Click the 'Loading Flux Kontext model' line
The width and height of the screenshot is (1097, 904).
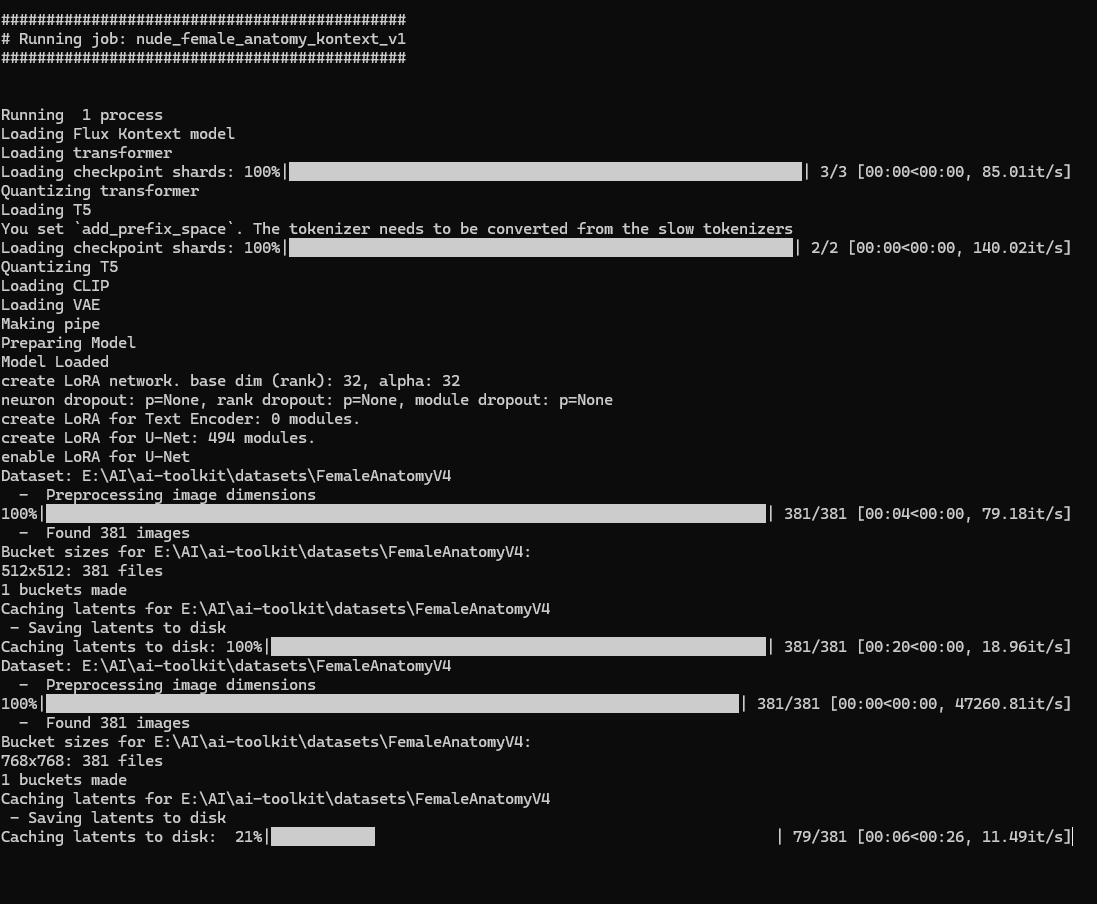[x=118, y=134]
